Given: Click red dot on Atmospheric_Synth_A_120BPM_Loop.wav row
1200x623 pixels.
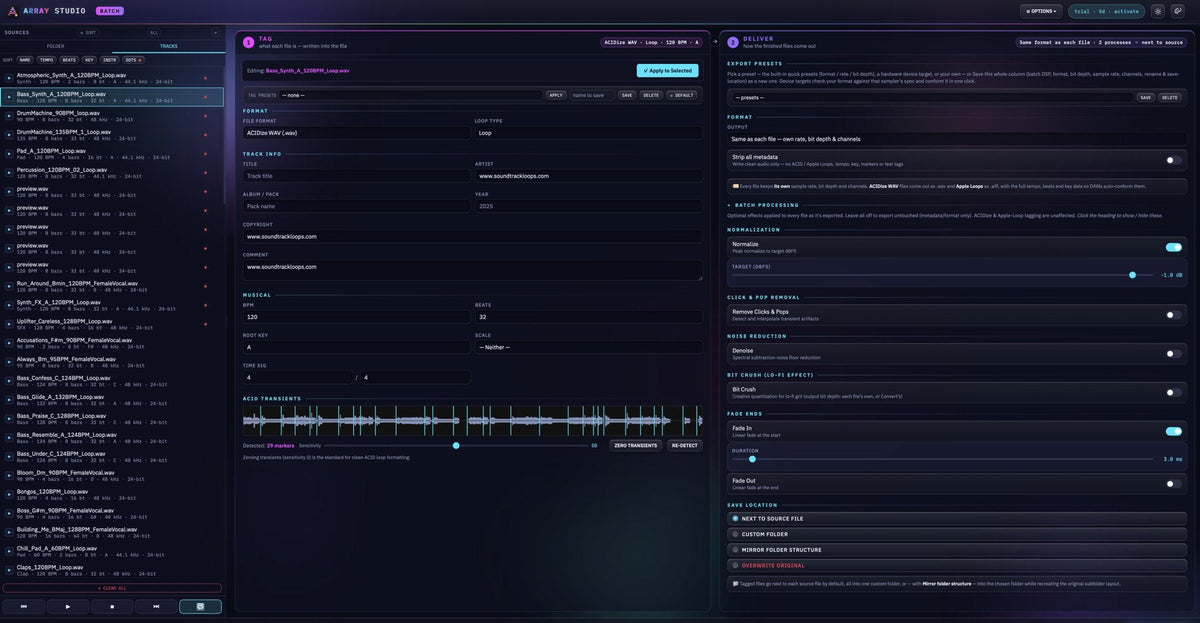Looking at the screenshot, I should [205, 78].
